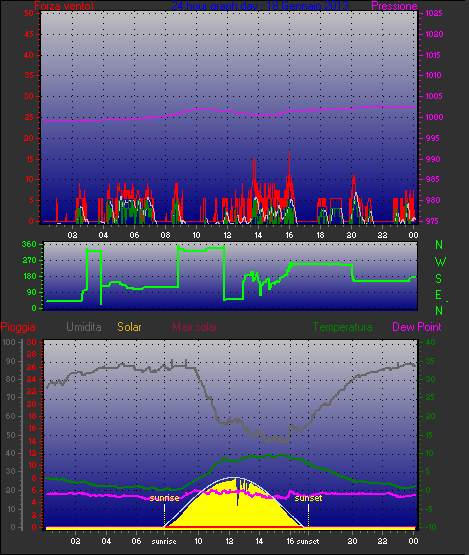Screen dimensions: 469x555
Task: Click the "975" pressure axis value
Action: click(x=433, y=221)
